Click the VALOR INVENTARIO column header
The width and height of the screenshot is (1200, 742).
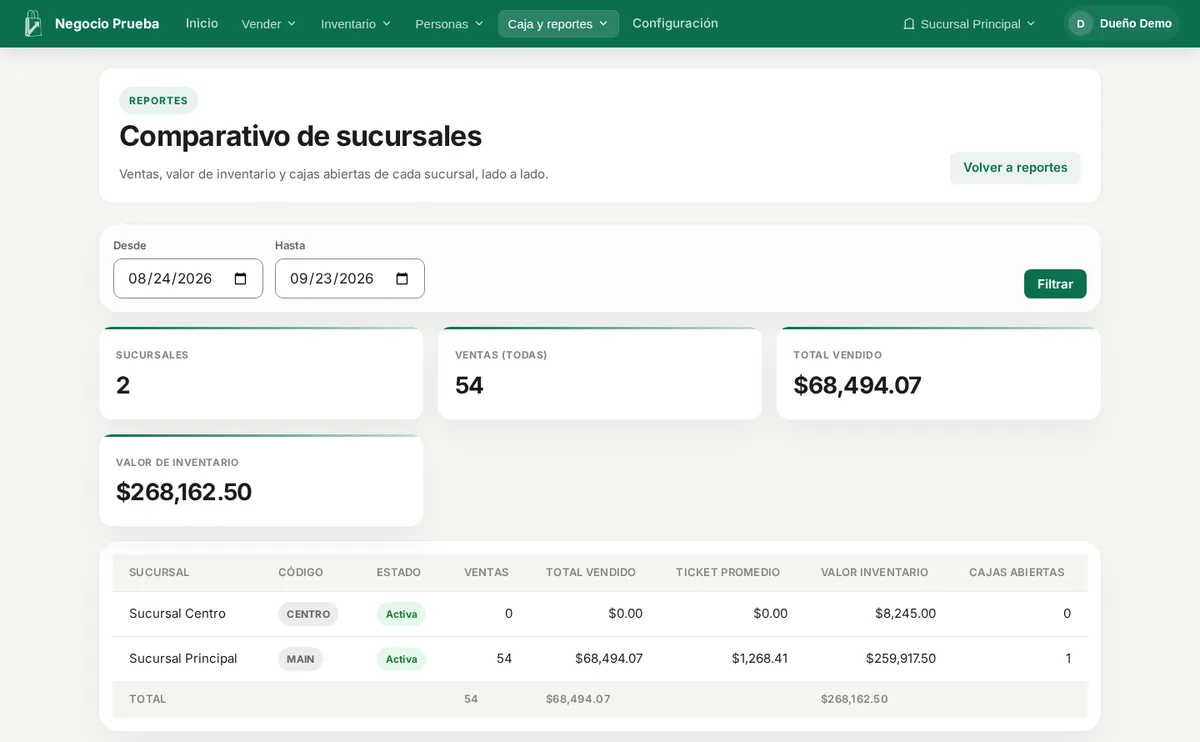(x=874, y=573)
